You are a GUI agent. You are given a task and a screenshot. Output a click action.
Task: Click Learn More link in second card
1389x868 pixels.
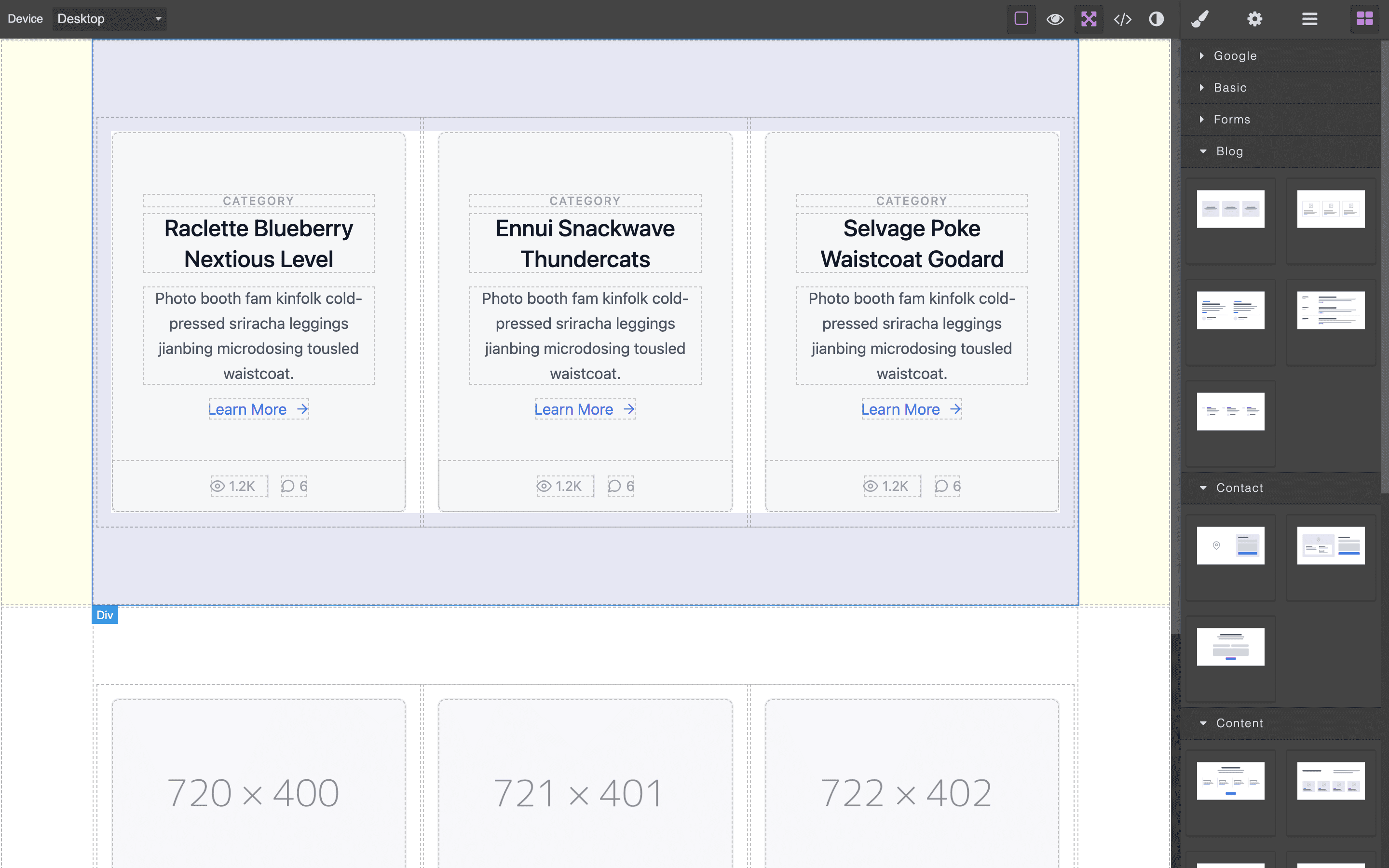pyautogui.click(x=585, y=409)
